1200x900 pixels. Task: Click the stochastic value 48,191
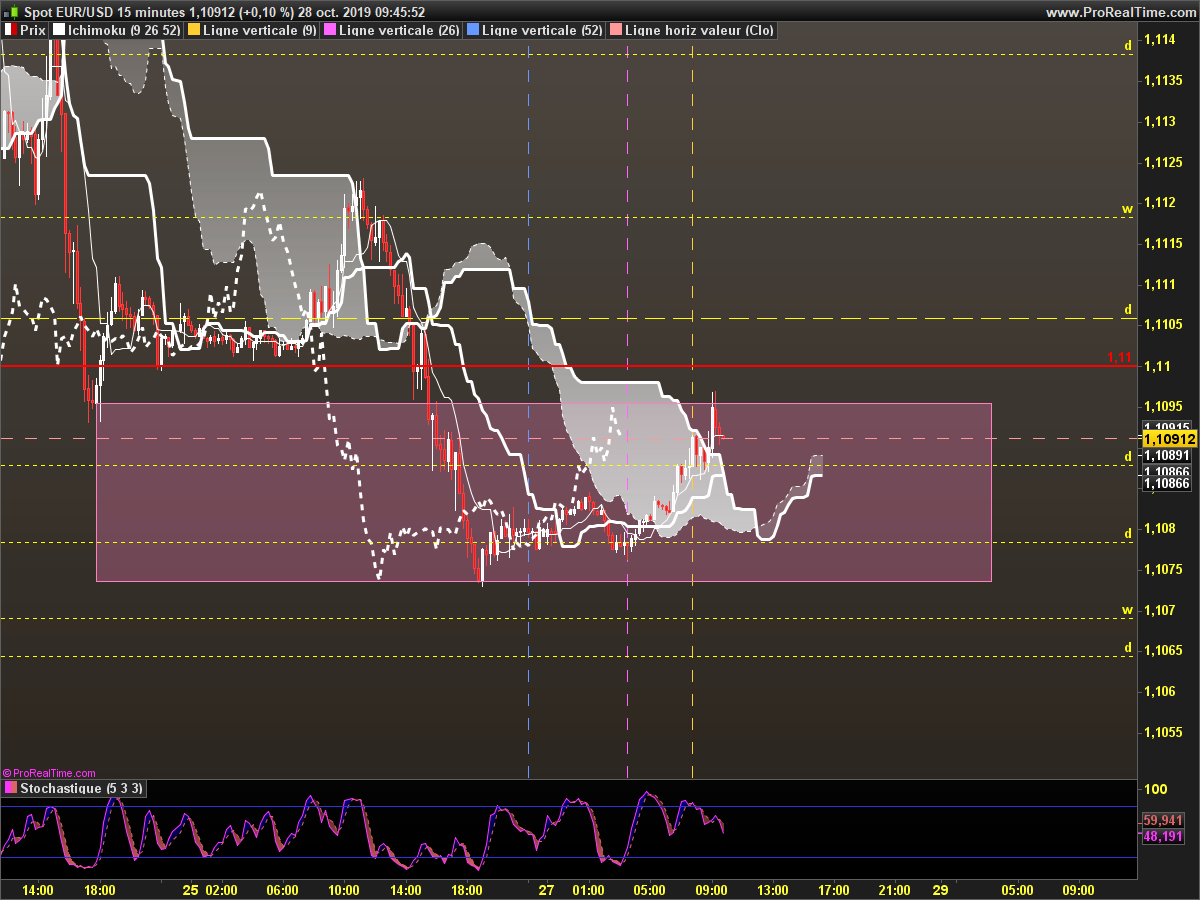(x=1162, y=836)
